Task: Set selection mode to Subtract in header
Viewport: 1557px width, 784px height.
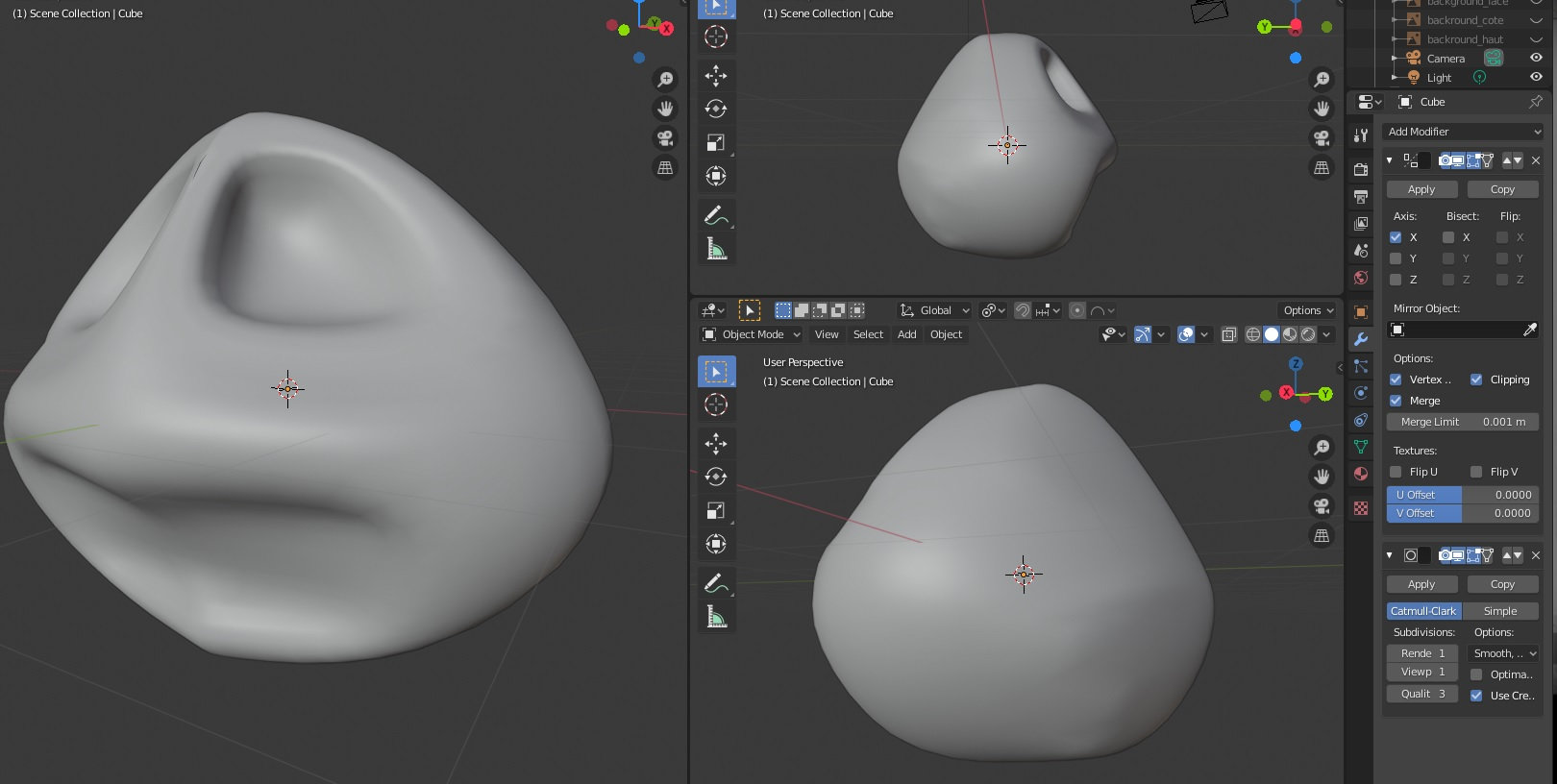Action: click(x=820, y=310)
